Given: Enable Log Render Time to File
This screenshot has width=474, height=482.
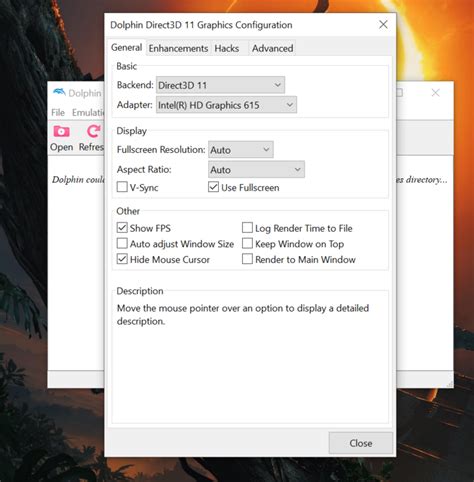Looking at the screenshot, I should tap(247, 228).
